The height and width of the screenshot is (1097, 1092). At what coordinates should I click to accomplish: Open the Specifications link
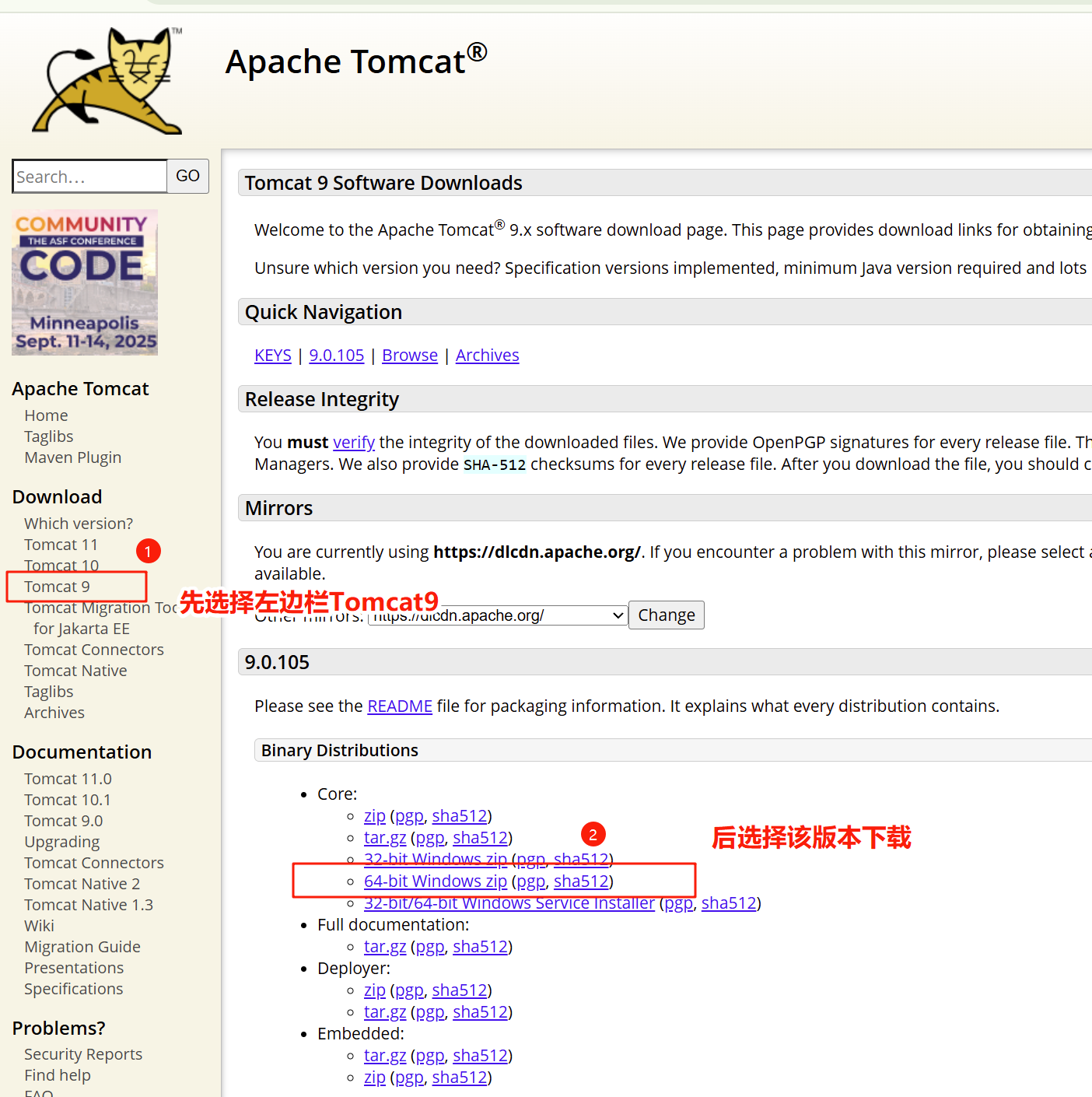74,989
